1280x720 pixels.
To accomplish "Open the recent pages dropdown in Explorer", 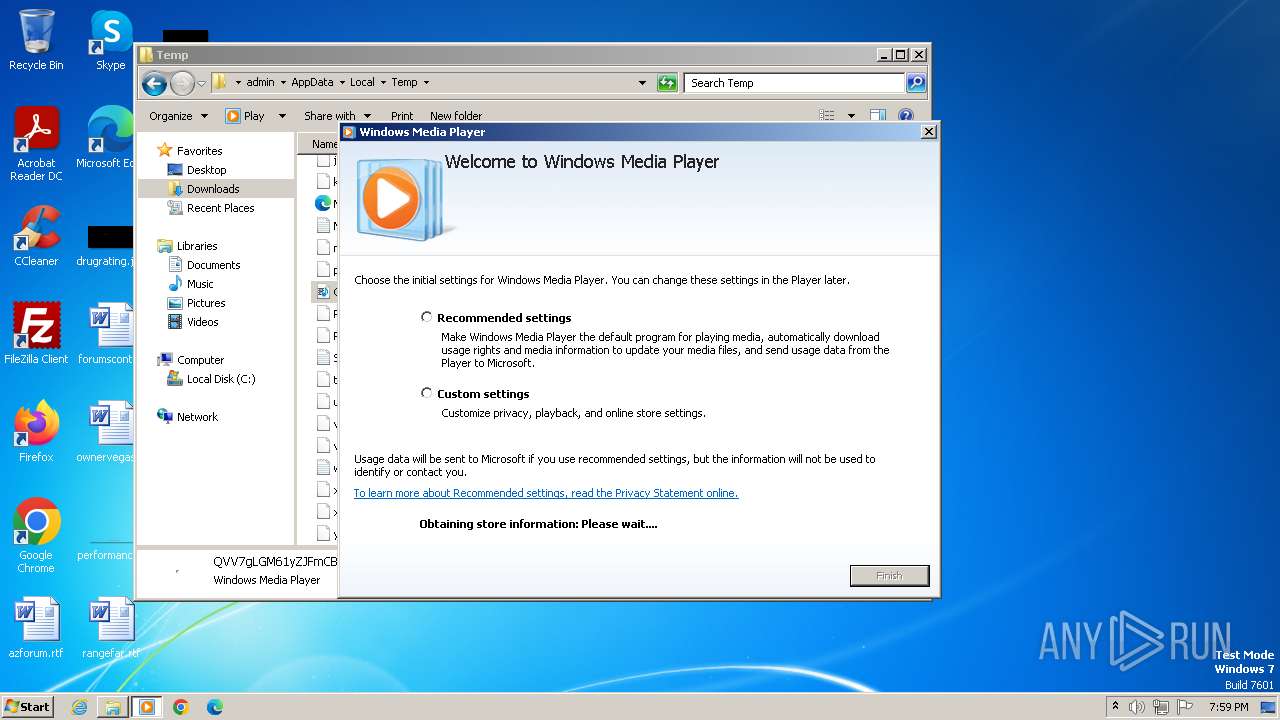I will point(202,83).
